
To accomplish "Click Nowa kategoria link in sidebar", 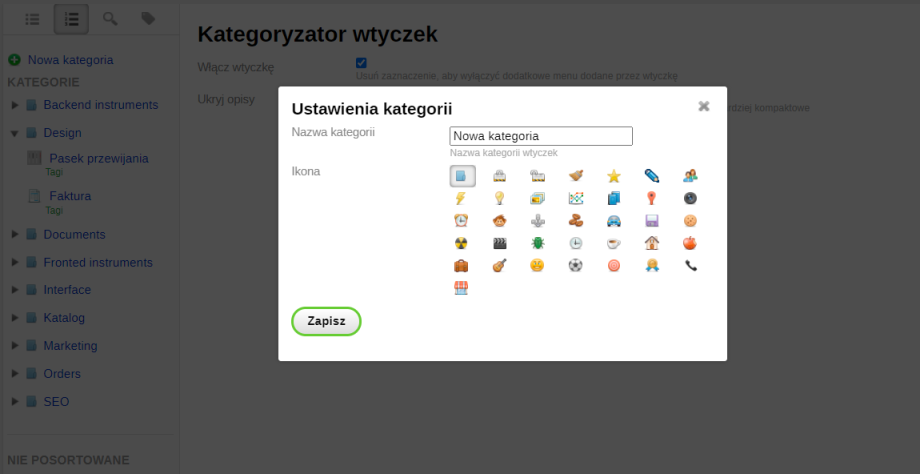I will [x=70, y=60].
